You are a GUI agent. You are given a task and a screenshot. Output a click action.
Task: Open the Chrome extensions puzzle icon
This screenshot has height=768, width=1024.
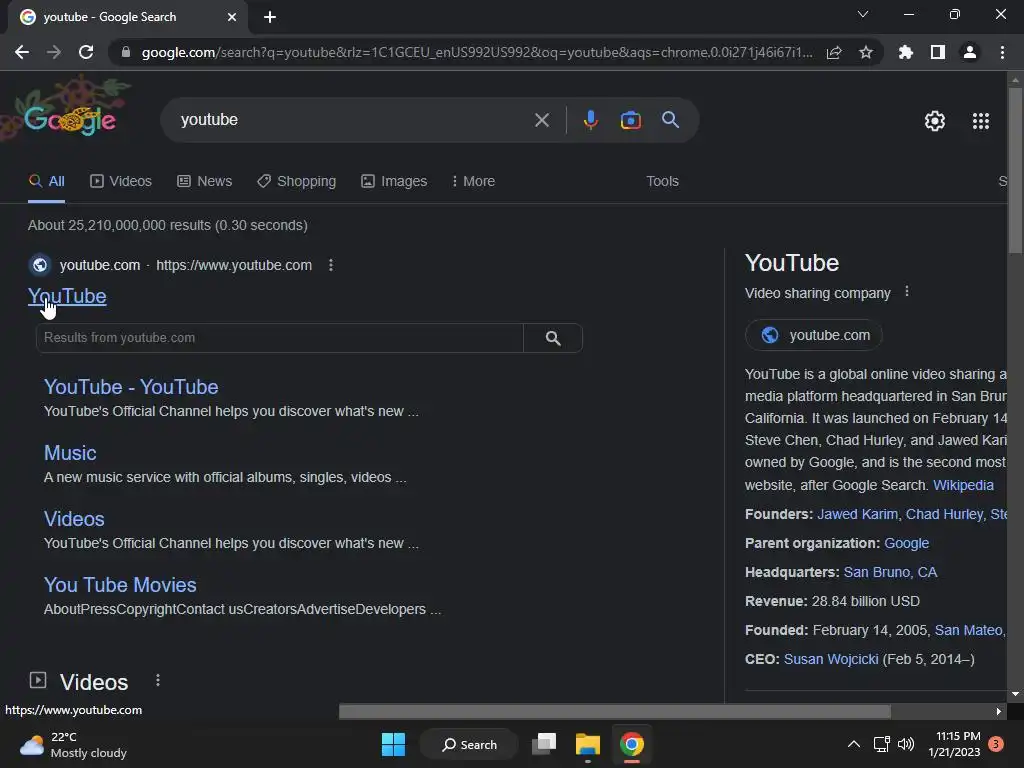(x=906, y=52)
